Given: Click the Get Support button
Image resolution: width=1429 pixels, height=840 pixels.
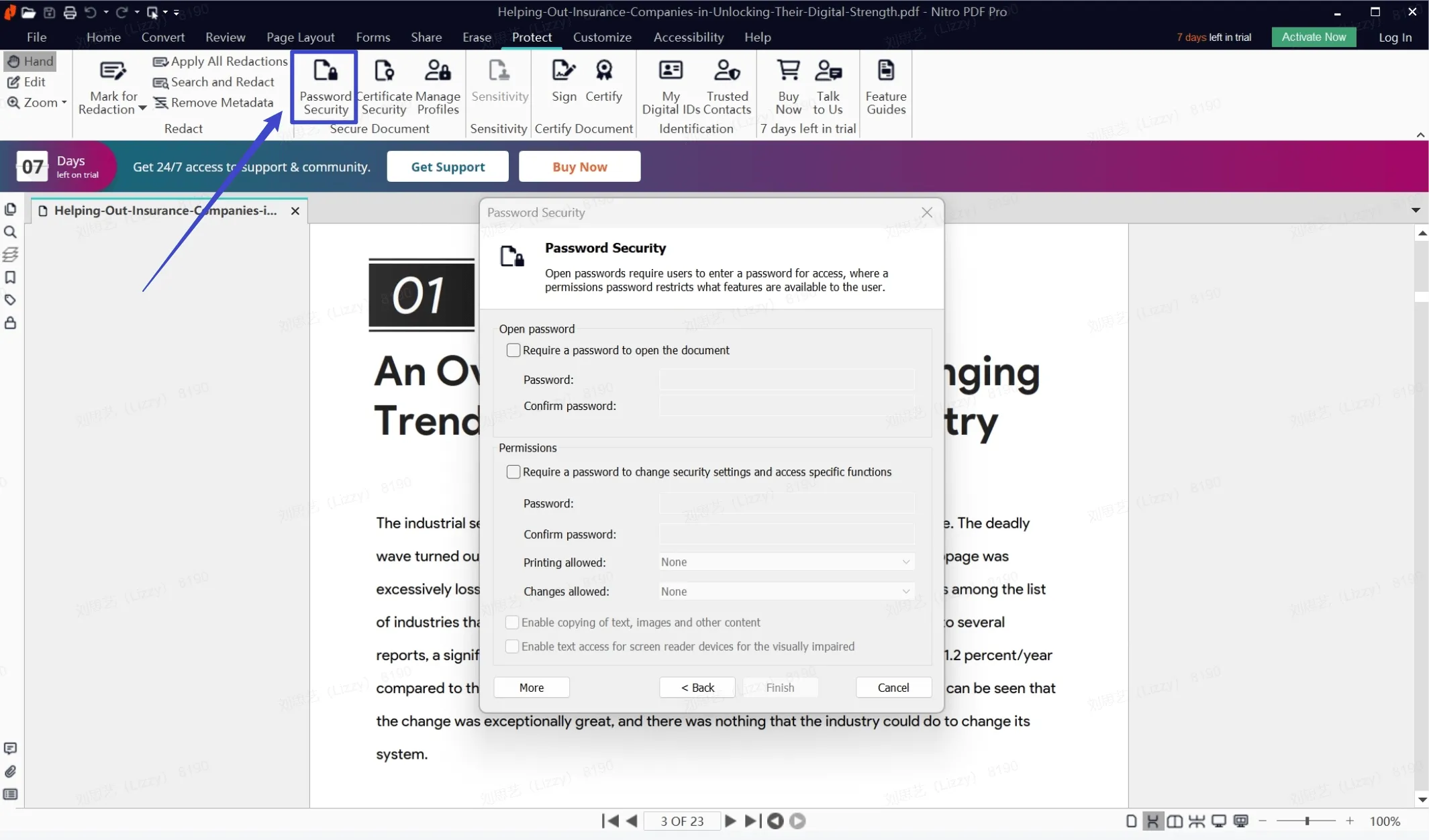Looking at the screenshot, I should click(447, 166).
